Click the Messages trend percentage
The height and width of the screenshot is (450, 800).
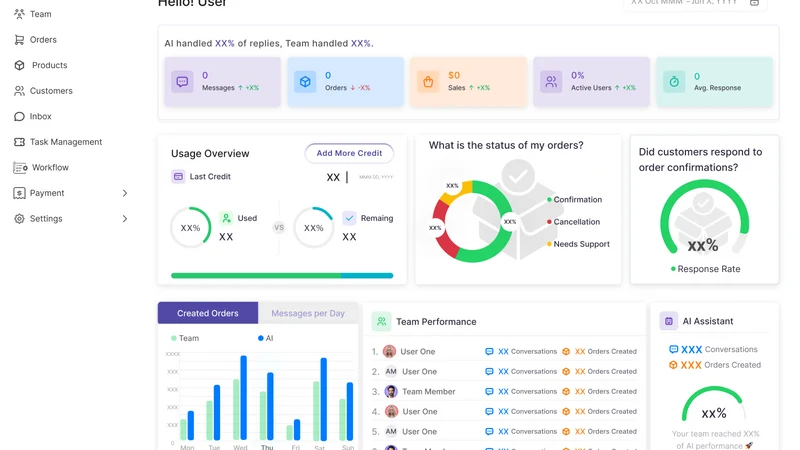(252, 88)
